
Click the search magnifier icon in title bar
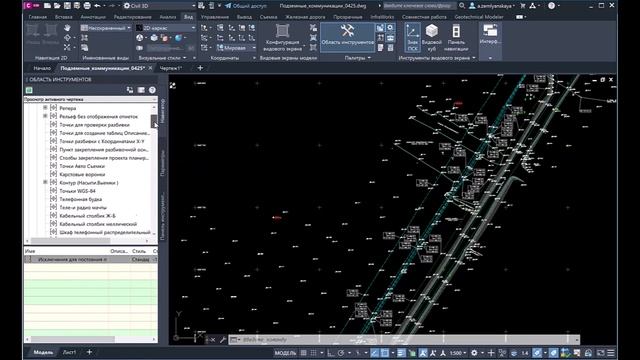[462, 6]
